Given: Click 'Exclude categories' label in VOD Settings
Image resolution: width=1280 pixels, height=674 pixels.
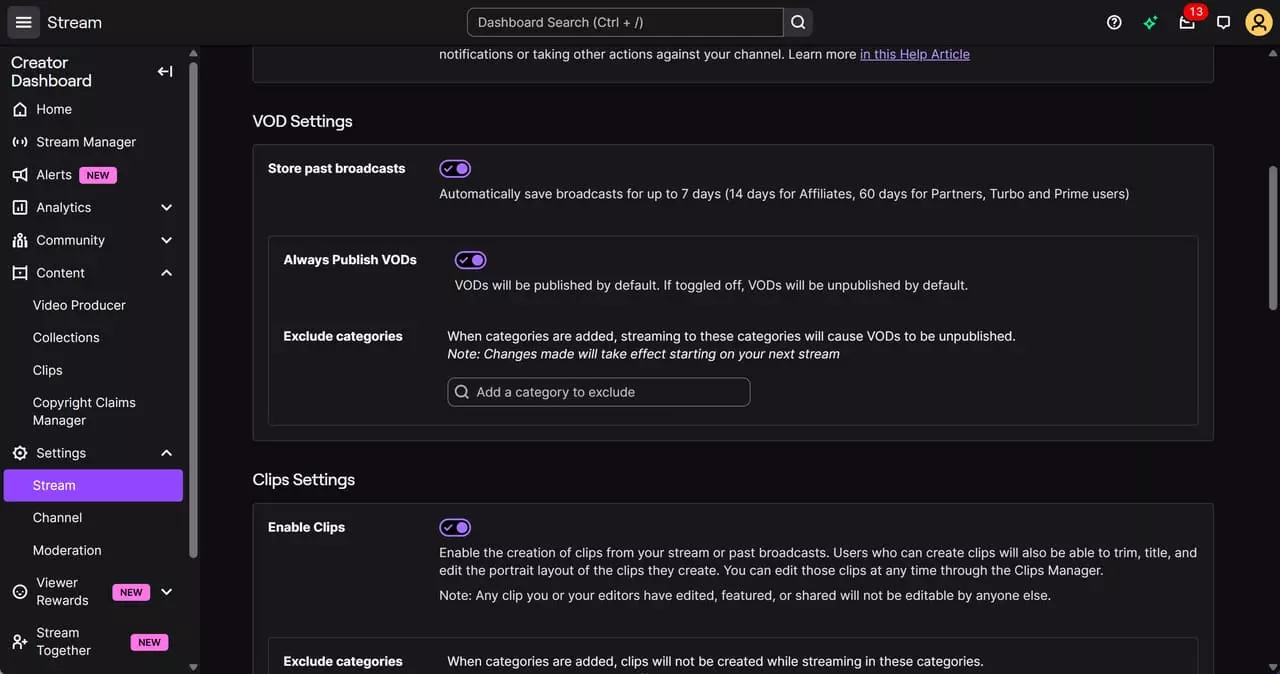Looking at the screenshot, I should [343, 336].
